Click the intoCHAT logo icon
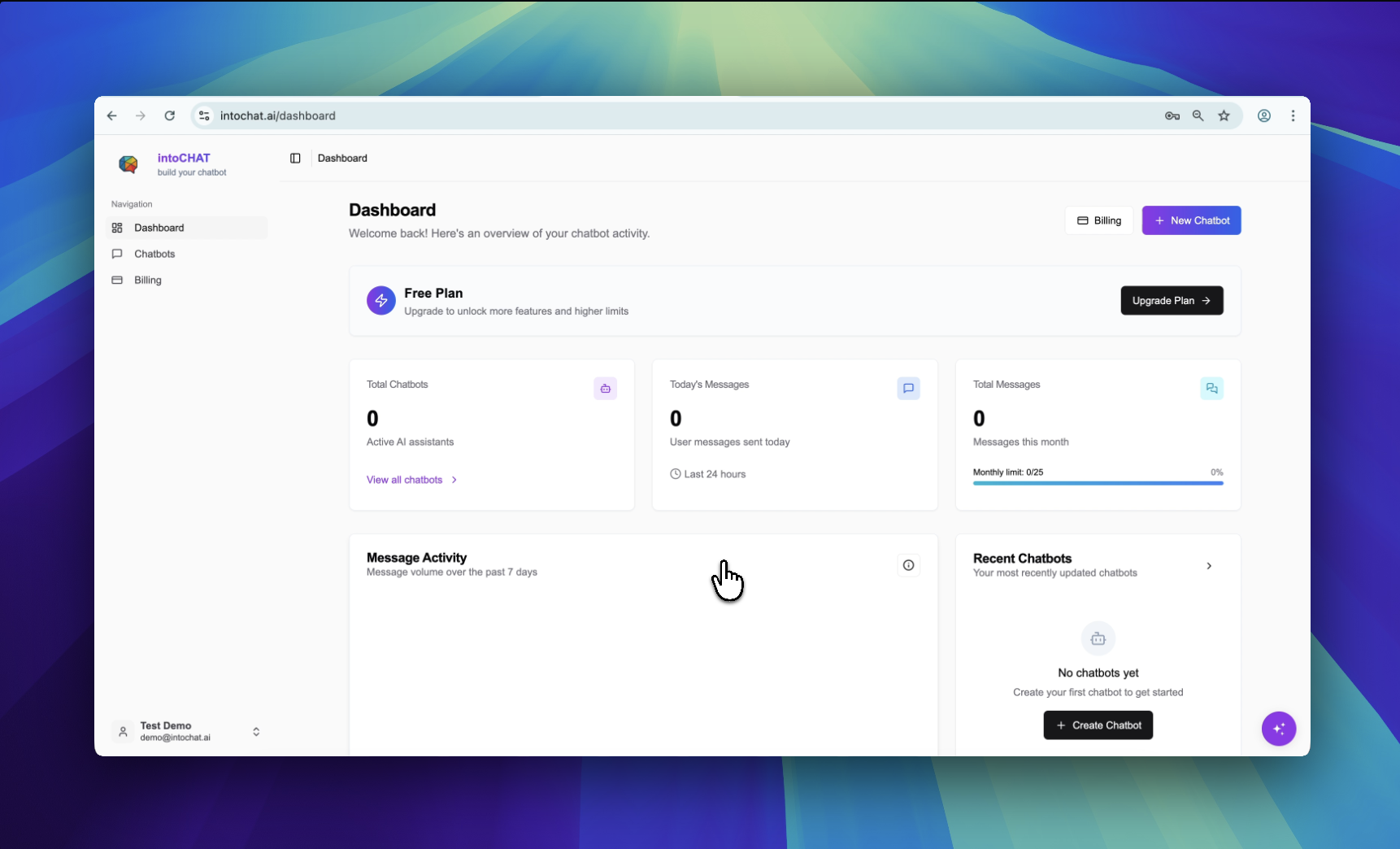The height and width of the screenshot is (849, 1400). pos(128,164)
